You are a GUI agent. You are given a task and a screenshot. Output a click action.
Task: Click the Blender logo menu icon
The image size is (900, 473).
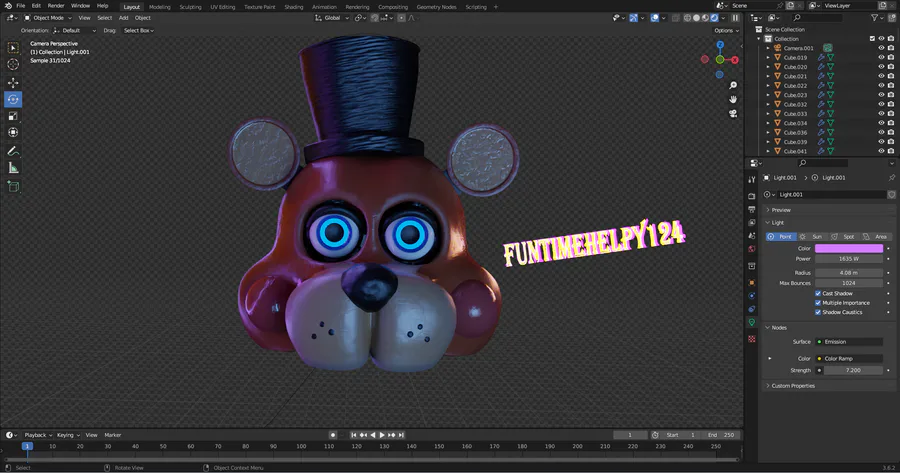(x=8, y=6)
